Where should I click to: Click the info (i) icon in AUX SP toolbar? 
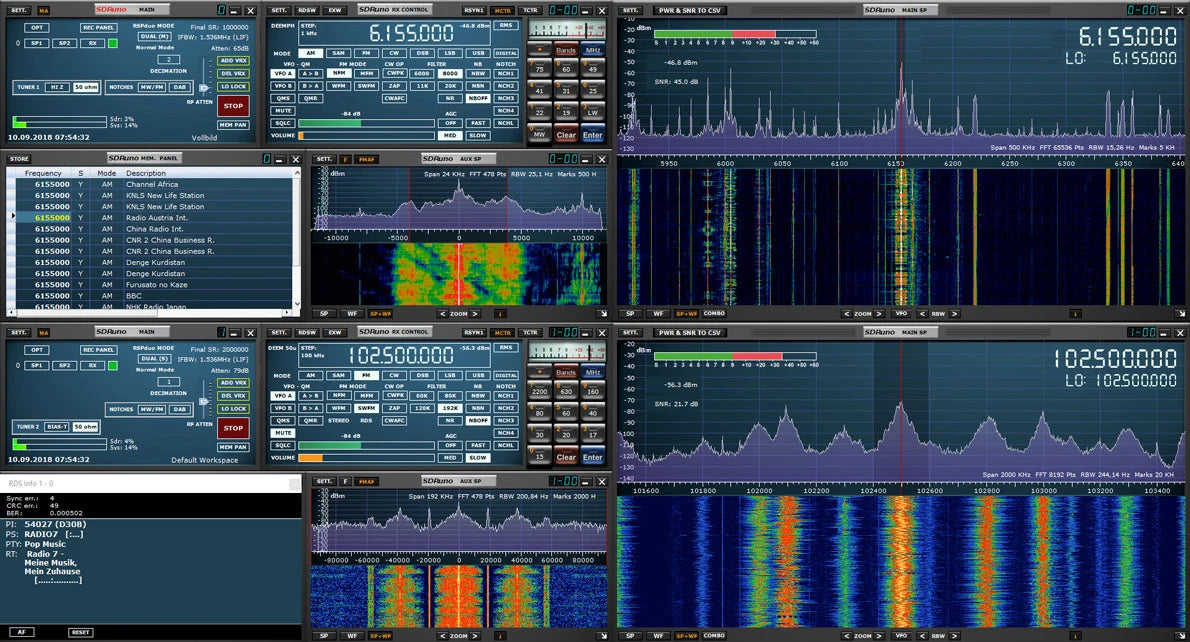(x=500, y=314)
